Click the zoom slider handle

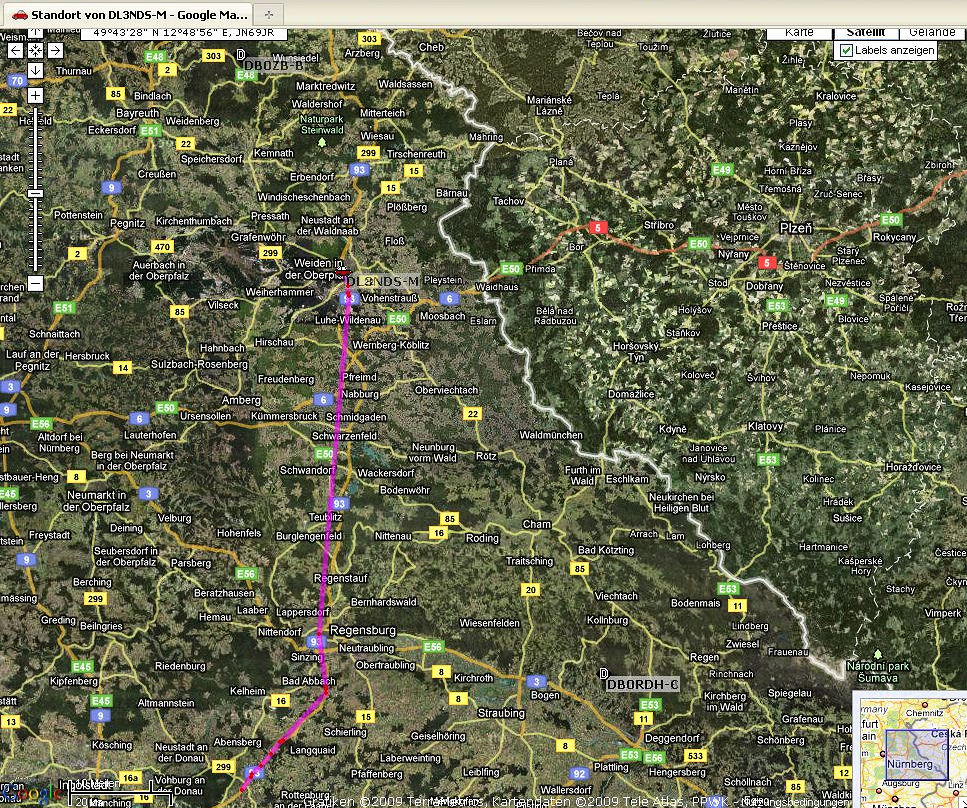(35, 194)
